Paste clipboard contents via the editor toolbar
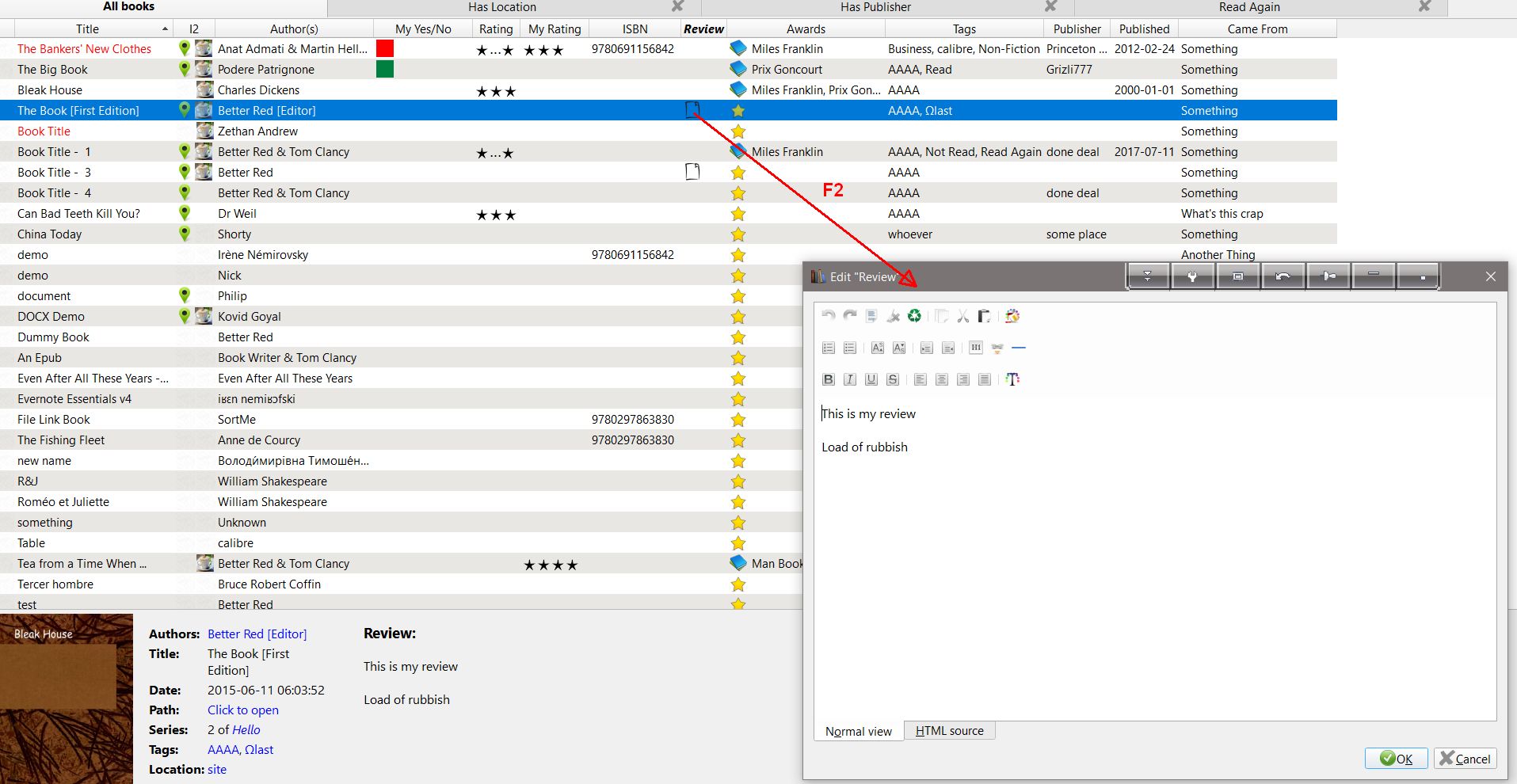The height and width of the screenshot is (784, 1517). (x=984, y=316)
